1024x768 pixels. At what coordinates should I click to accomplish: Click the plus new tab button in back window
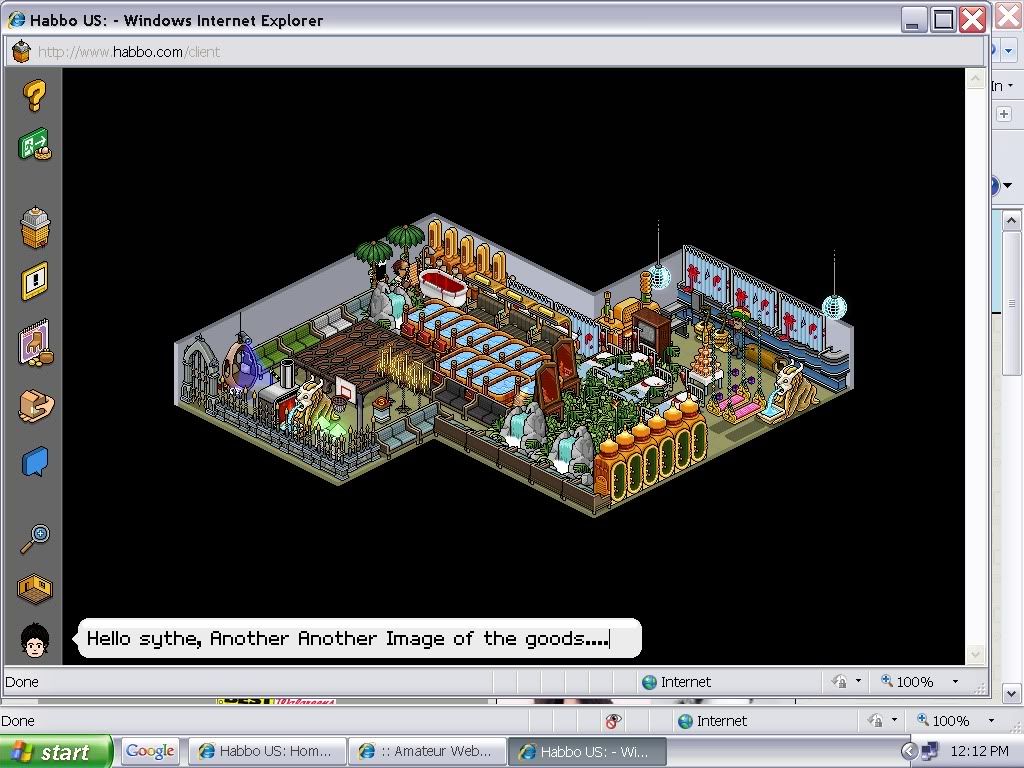1004,114
